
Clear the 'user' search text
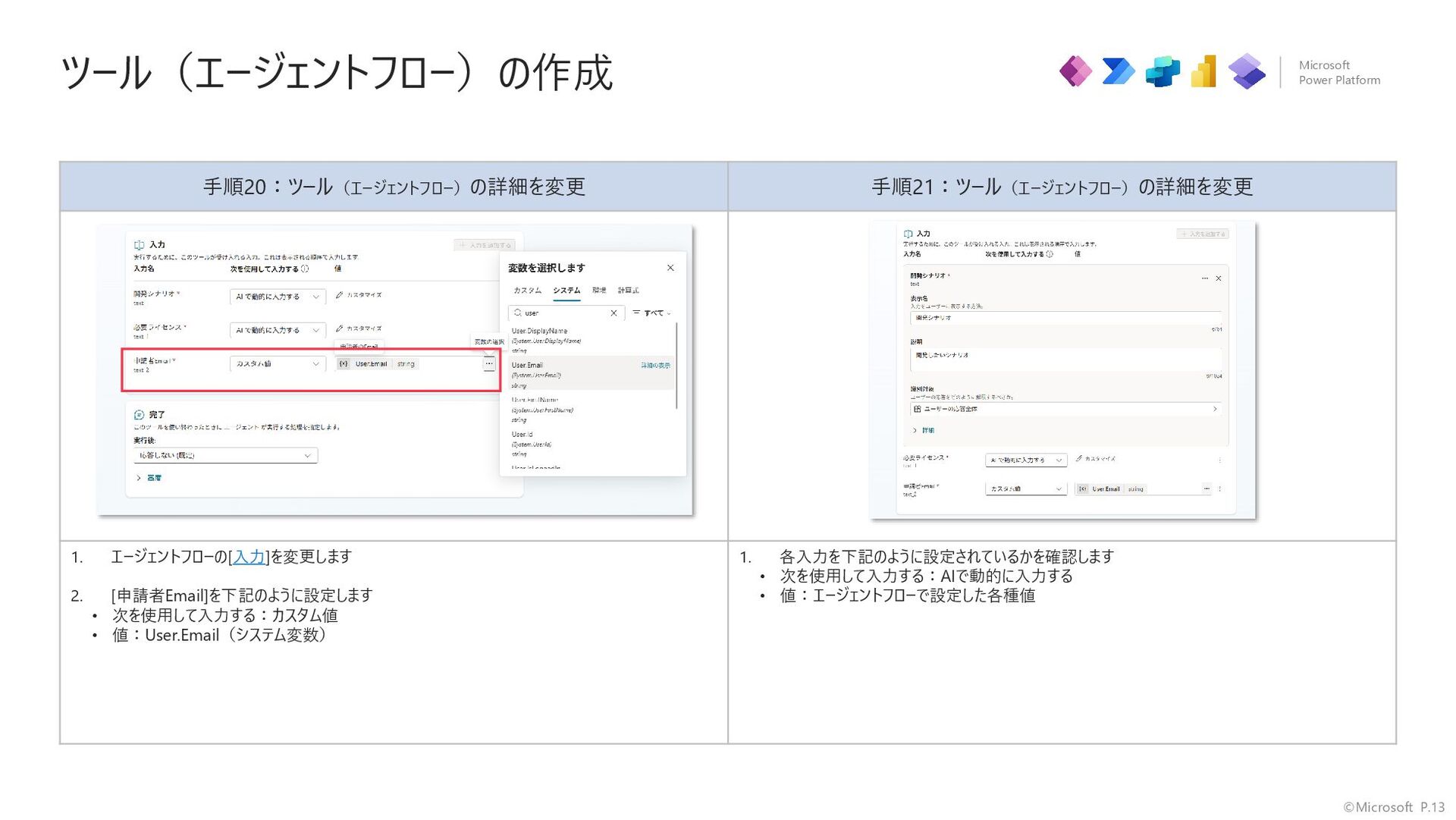tap(613, 313)
